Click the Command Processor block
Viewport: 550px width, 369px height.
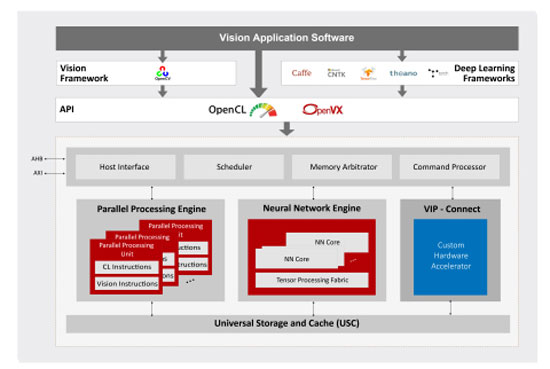(449, 167)
